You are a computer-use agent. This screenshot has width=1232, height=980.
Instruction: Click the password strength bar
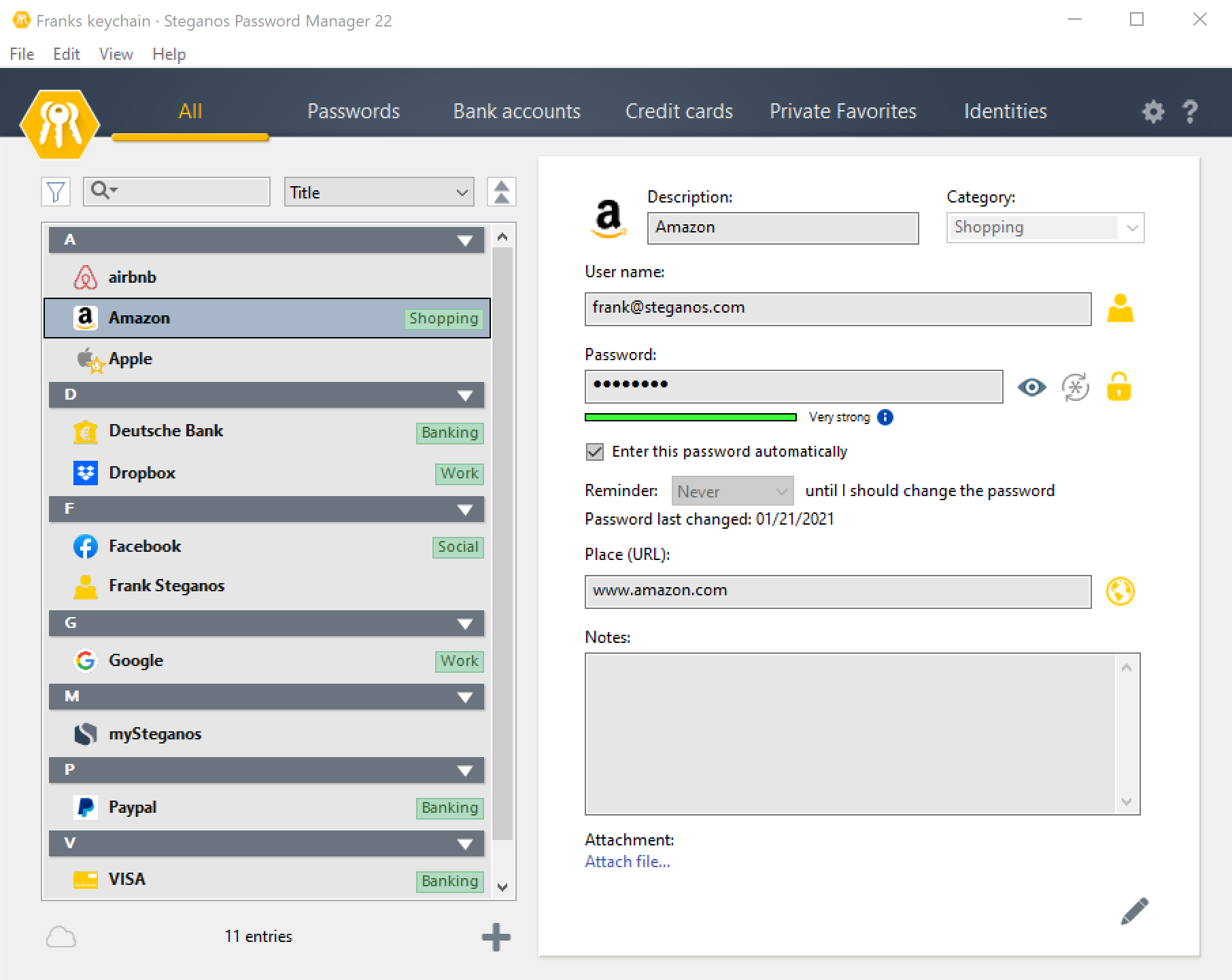(x=690, y=417)
